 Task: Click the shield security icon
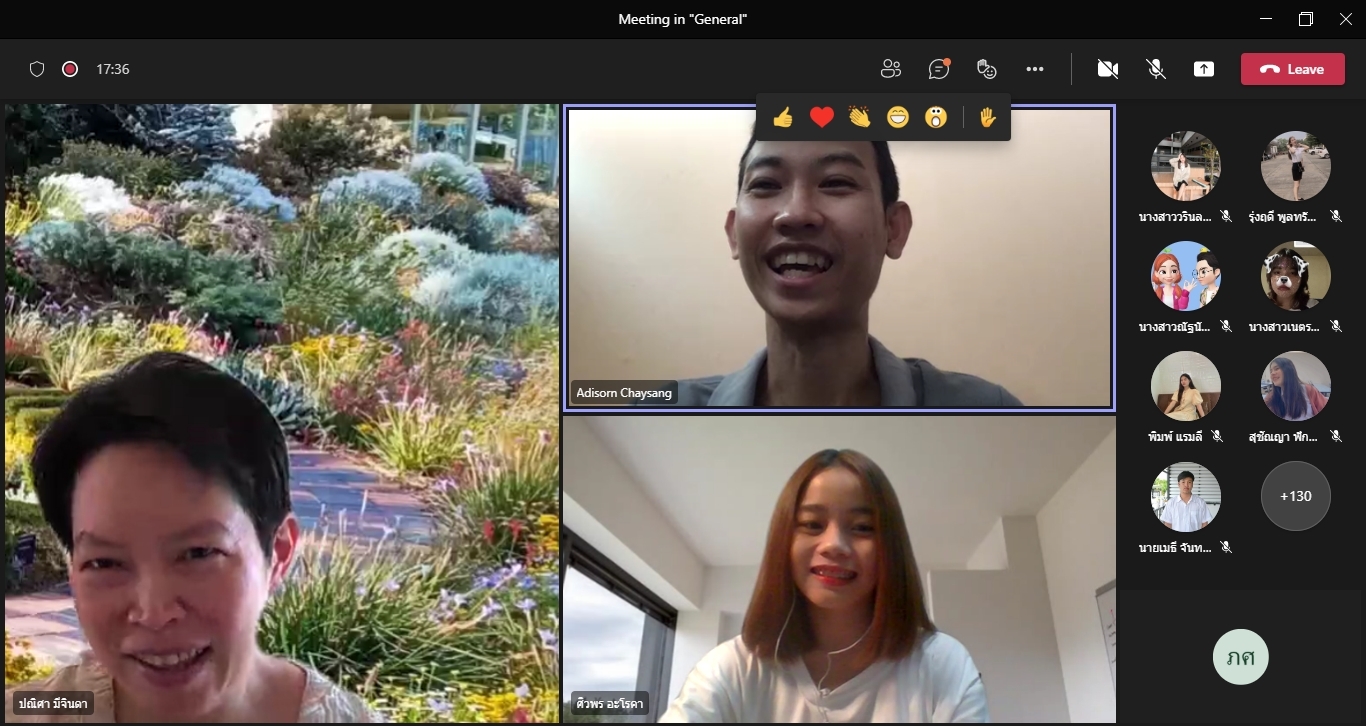point(37,69)
